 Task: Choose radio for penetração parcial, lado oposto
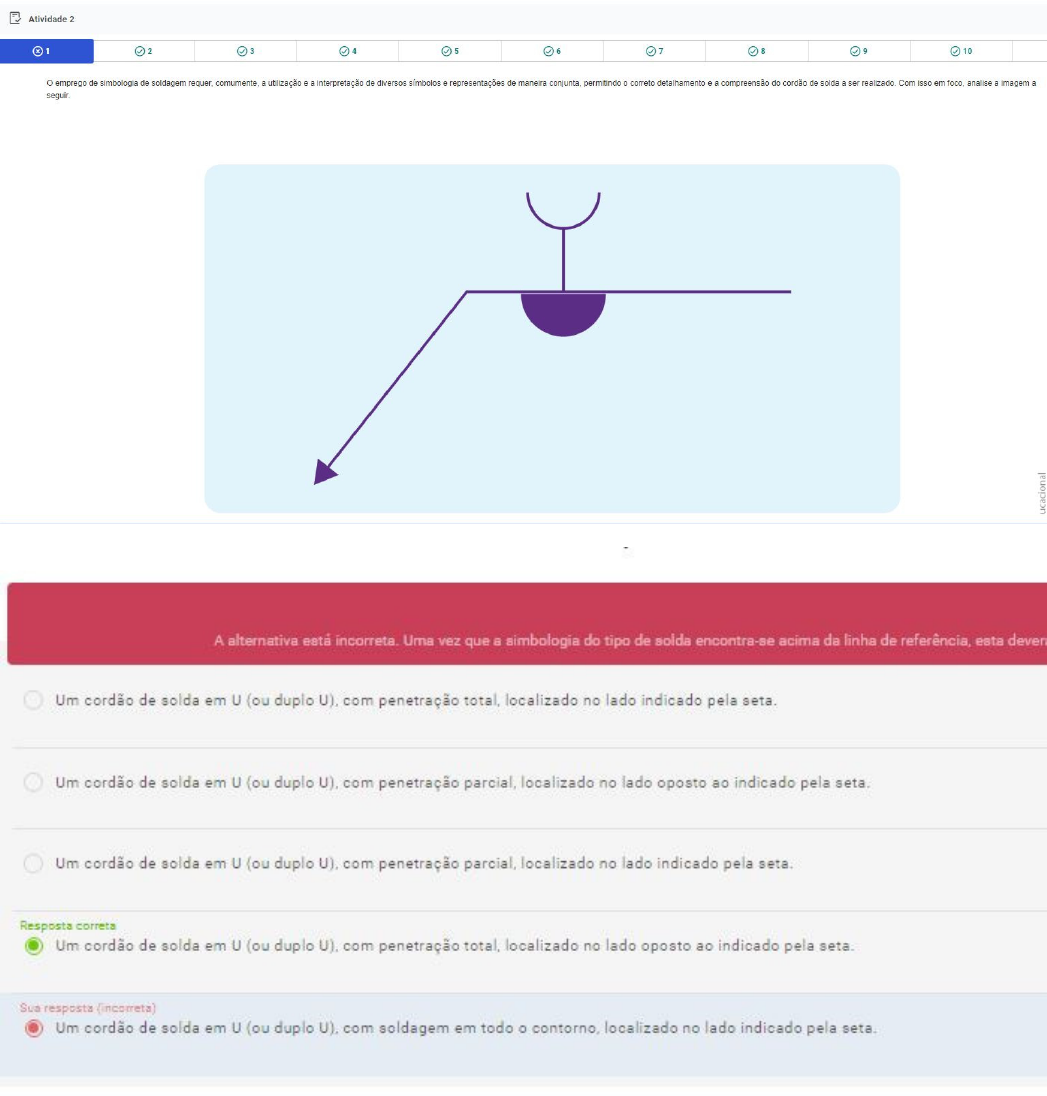point(33,783)
